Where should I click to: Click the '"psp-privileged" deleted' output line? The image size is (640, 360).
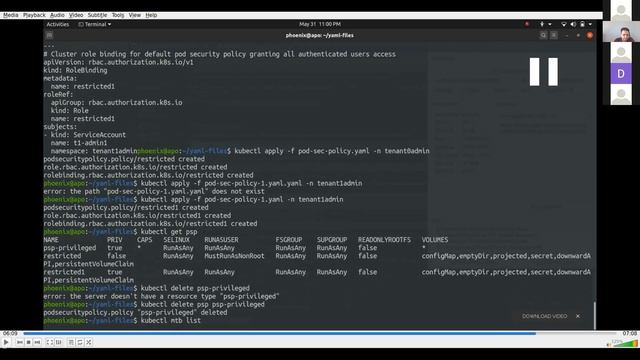coord(136,313)
